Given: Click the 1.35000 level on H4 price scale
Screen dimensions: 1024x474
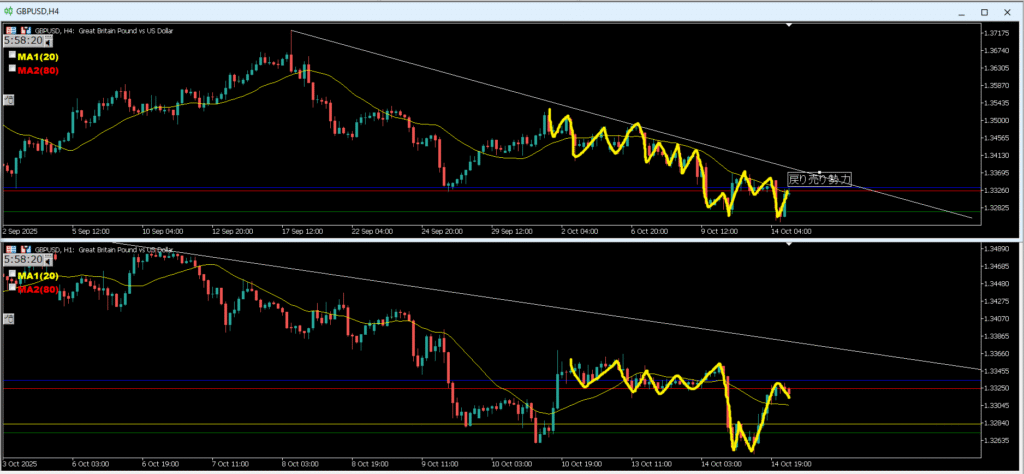Looking at the screenshot, I should click(x=995, y=120).
